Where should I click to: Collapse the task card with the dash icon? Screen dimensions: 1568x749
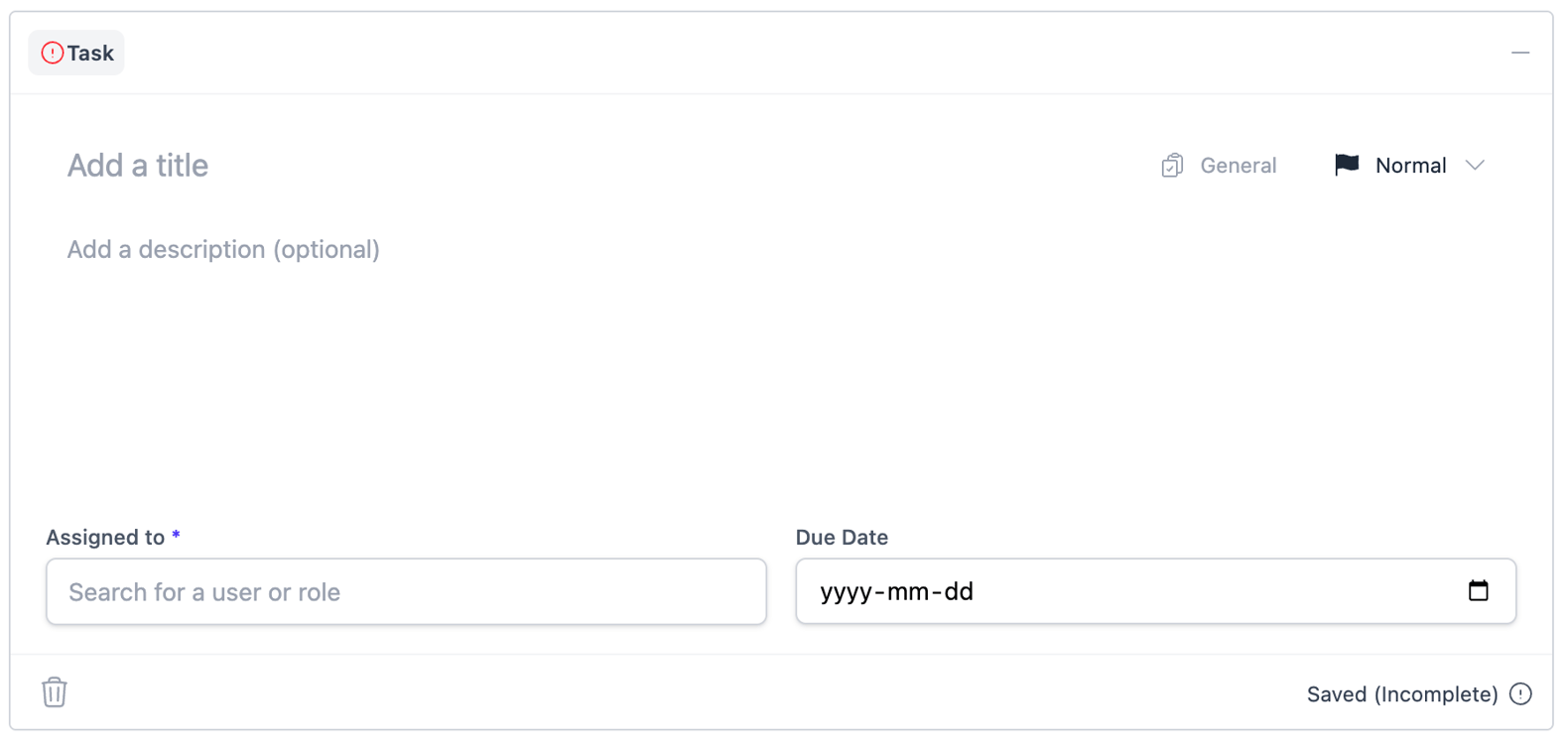pos(1519,53)
